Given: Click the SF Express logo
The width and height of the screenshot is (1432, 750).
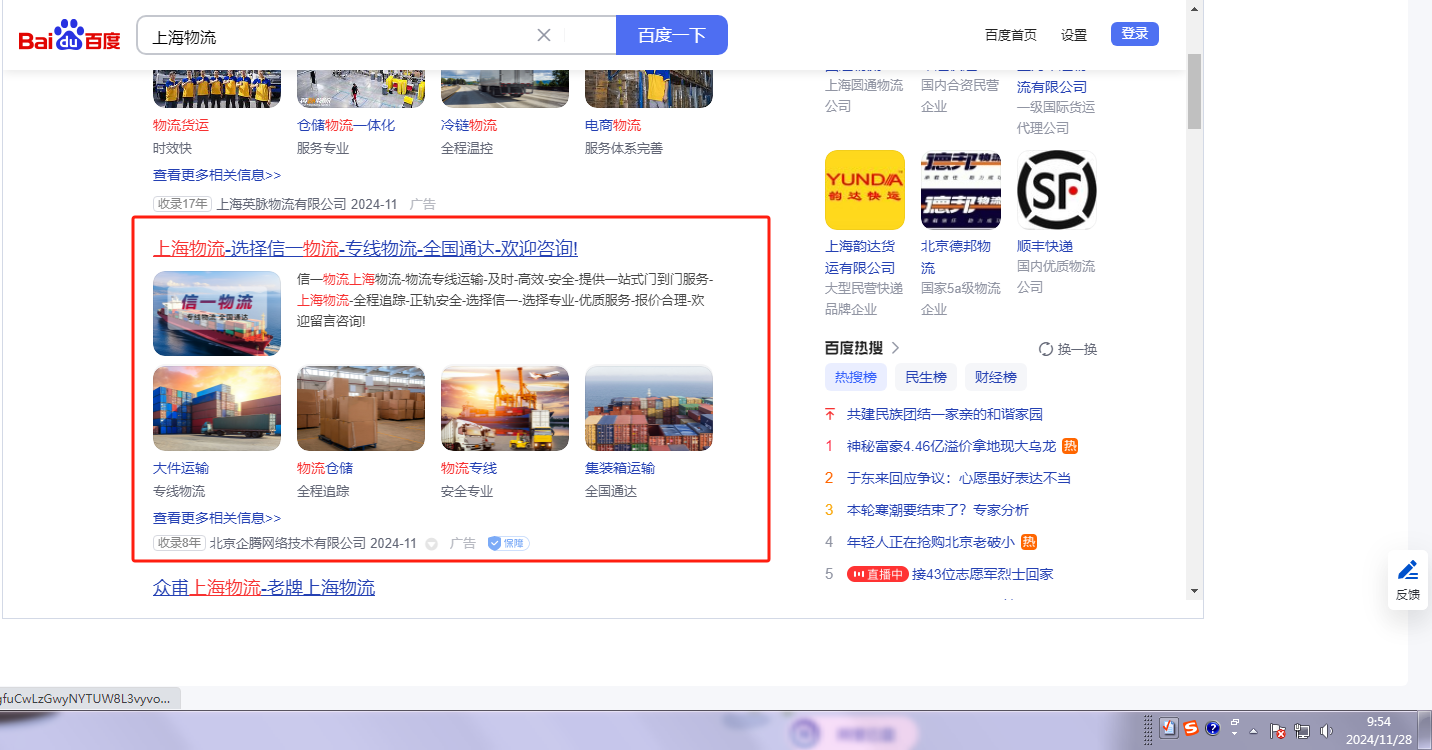Looking at the screenshot, I should (x=1056, y=190).
